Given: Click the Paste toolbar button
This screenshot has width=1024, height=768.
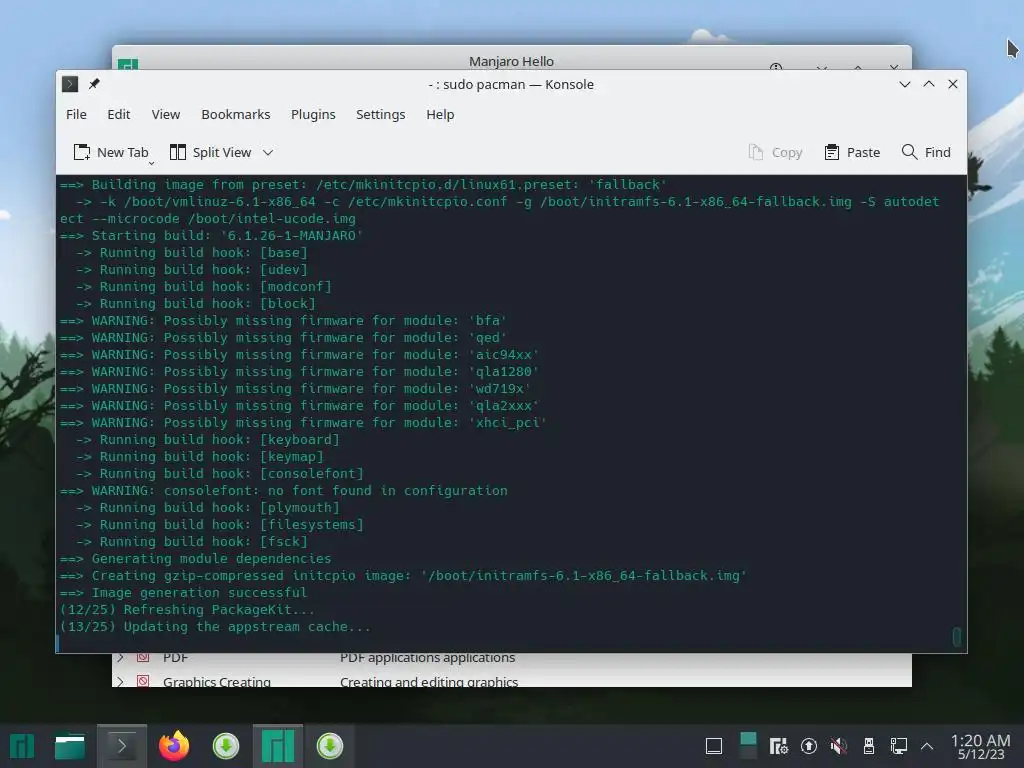Looking at the screenshot, I should pyautogui.click(x=852, y=152).
